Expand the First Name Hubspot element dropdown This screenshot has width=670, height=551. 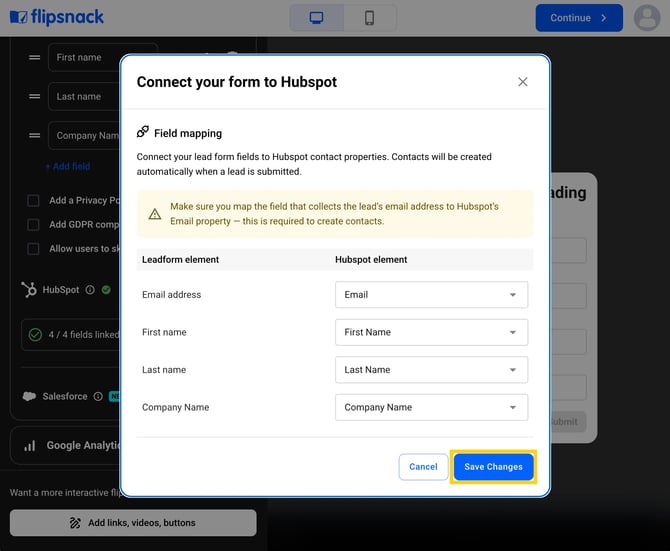point(431,332)
